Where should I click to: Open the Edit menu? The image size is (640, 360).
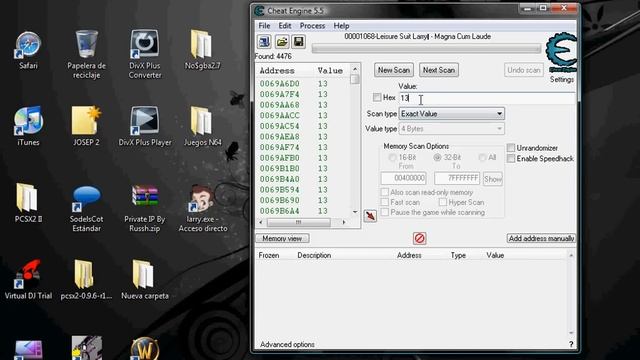click(x=284, y=26)
